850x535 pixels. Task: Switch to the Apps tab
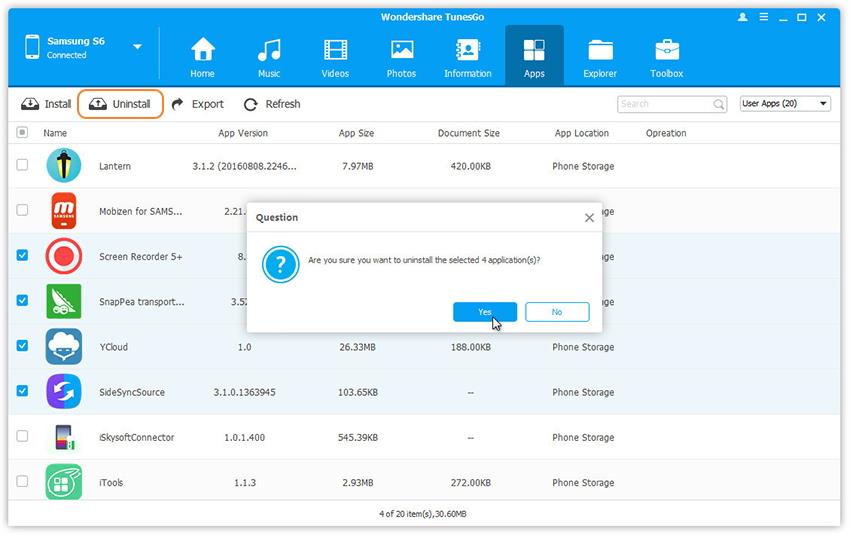534,56
